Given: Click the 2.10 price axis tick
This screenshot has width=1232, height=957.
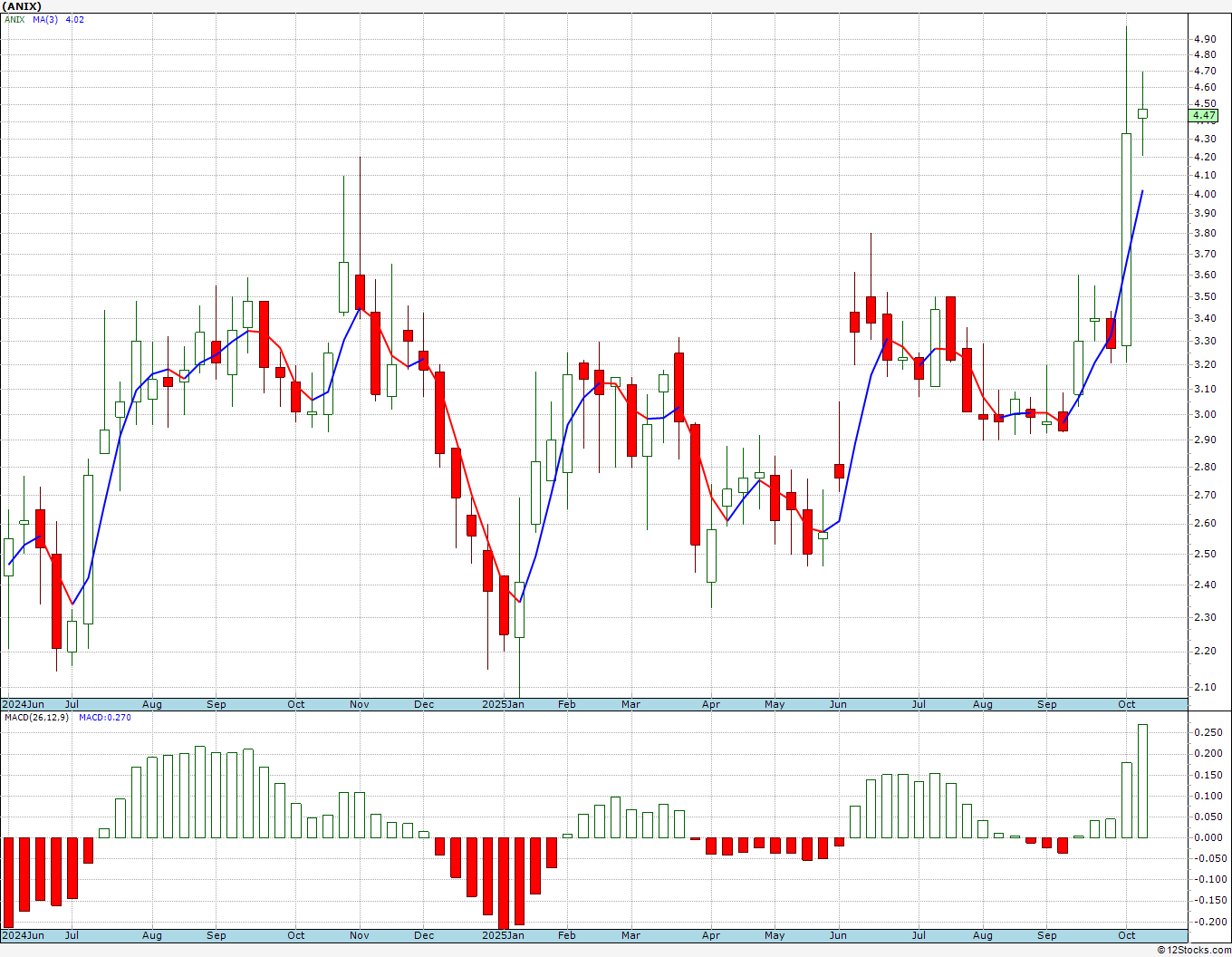Looking at the screenshot, I should (x=1205, y=687).
